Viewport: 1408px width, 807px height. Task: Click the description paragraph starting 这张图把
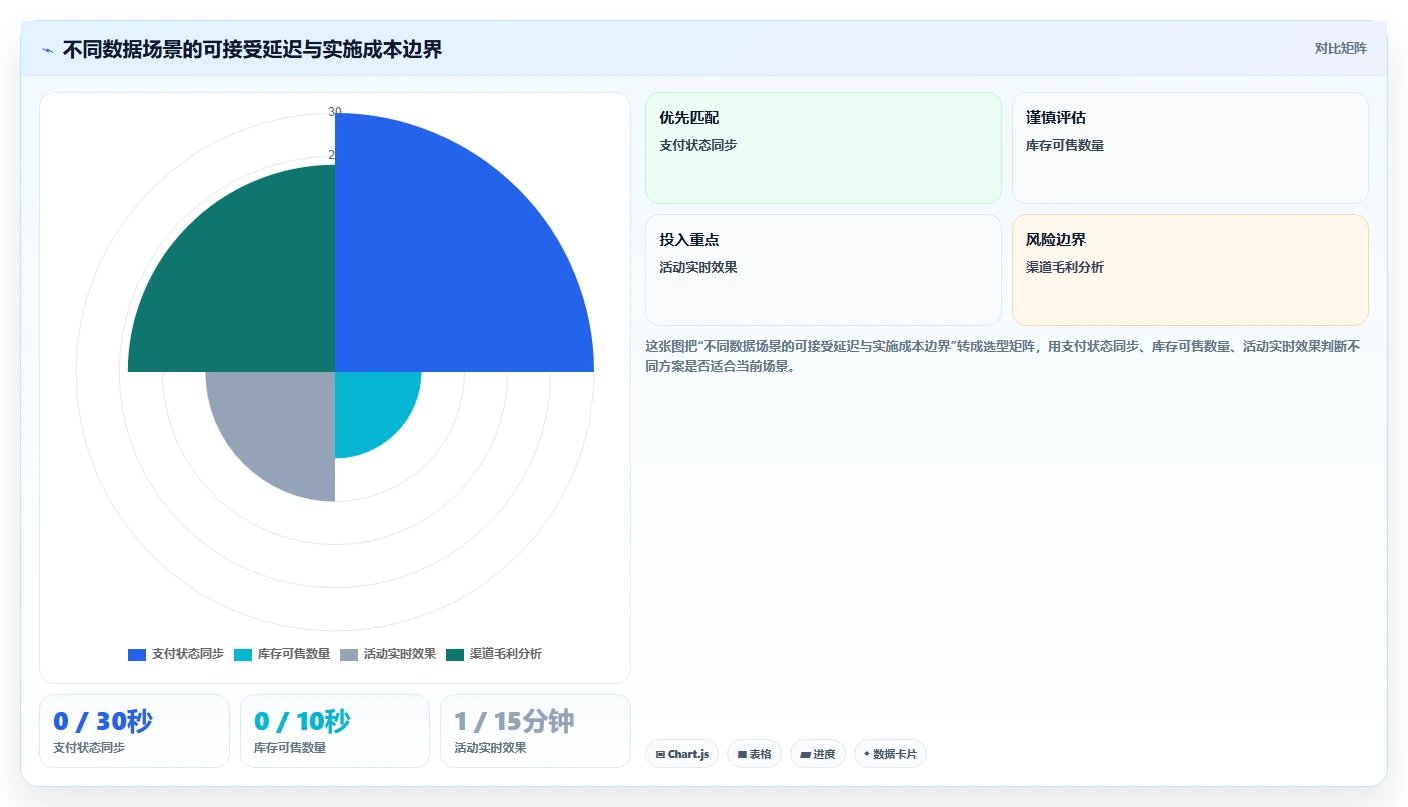[1003, 356]
